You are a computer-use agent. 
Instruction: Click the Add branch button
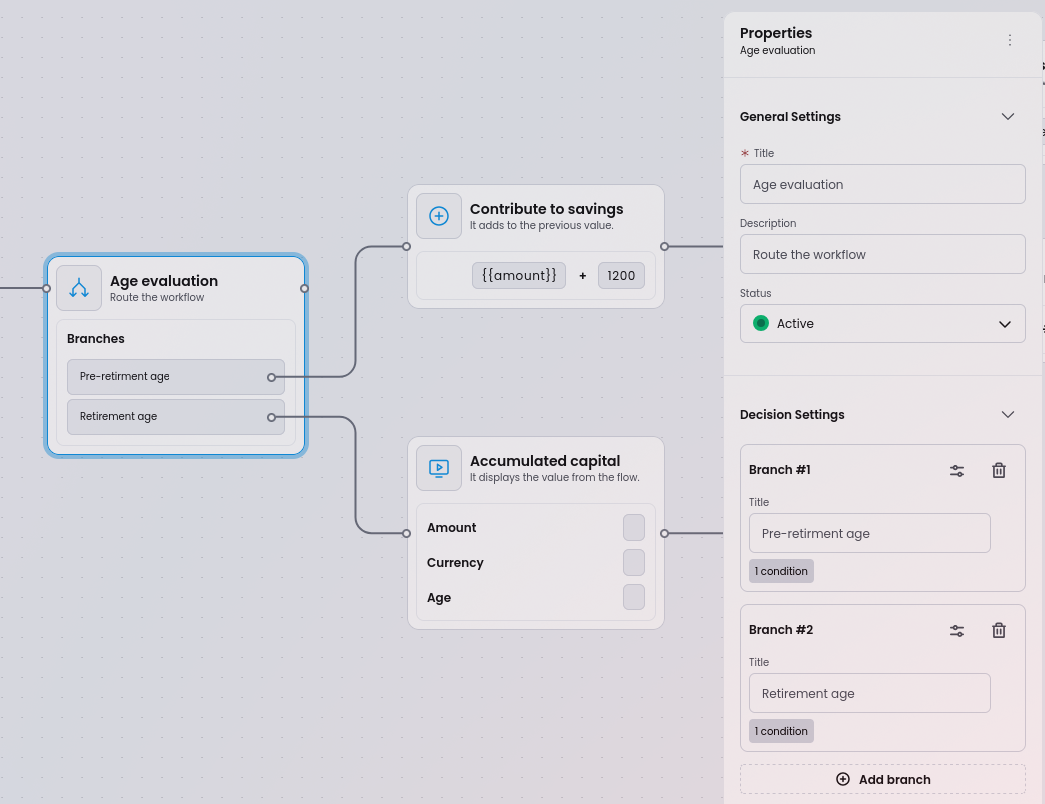pyautogui.click(x=882, y=779)
